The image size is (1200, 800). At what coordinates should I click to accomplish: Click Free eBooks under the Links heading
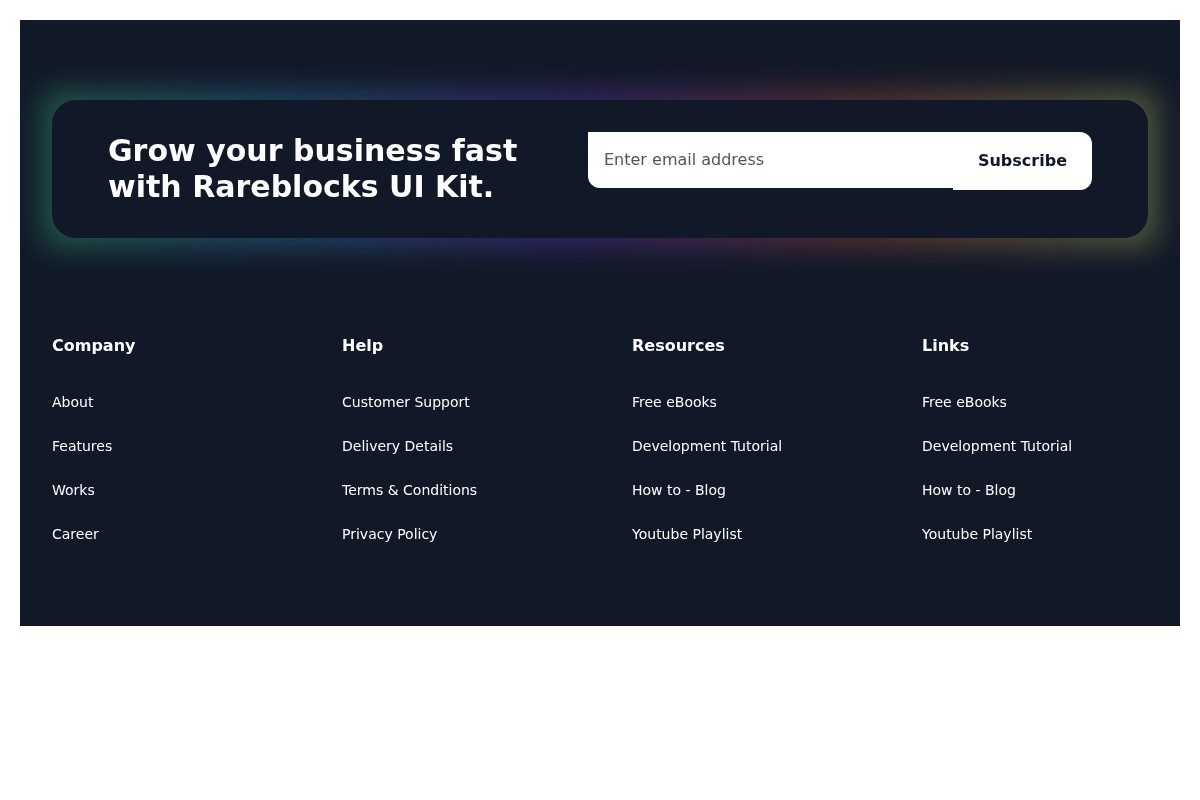(964, 402)
